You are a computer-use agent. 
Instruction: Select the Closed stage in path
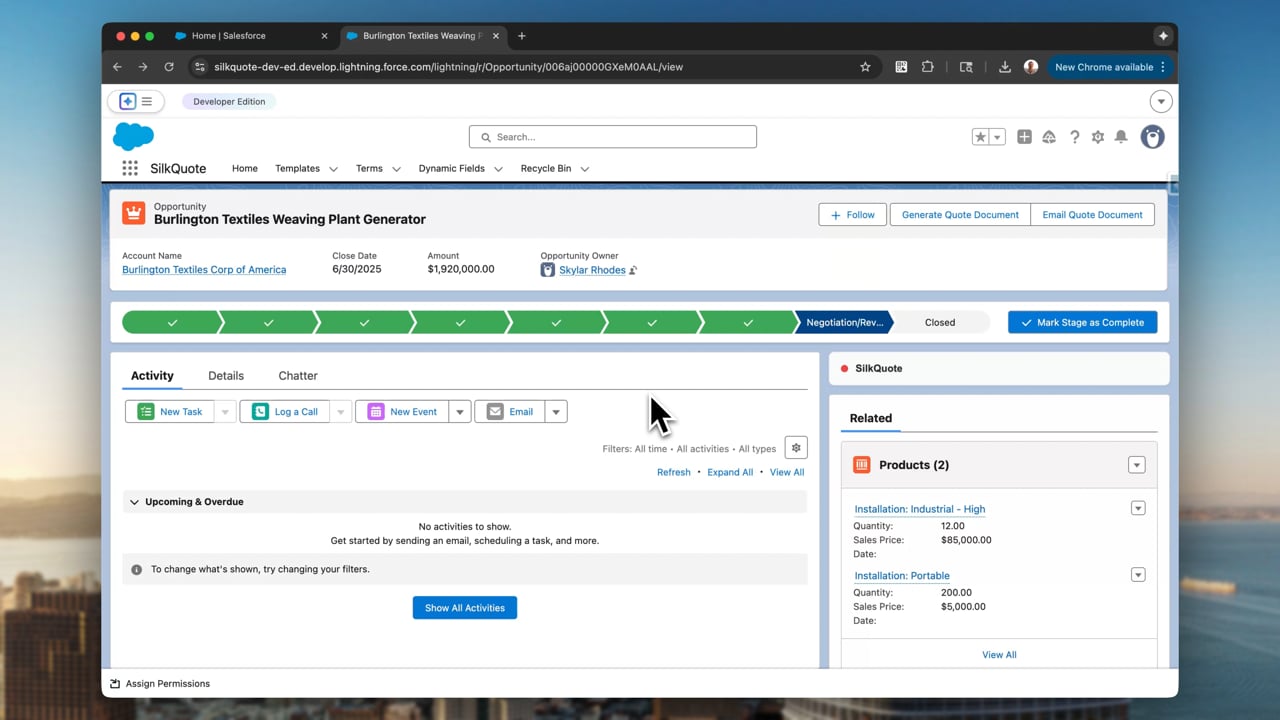[x=939, y=322]
